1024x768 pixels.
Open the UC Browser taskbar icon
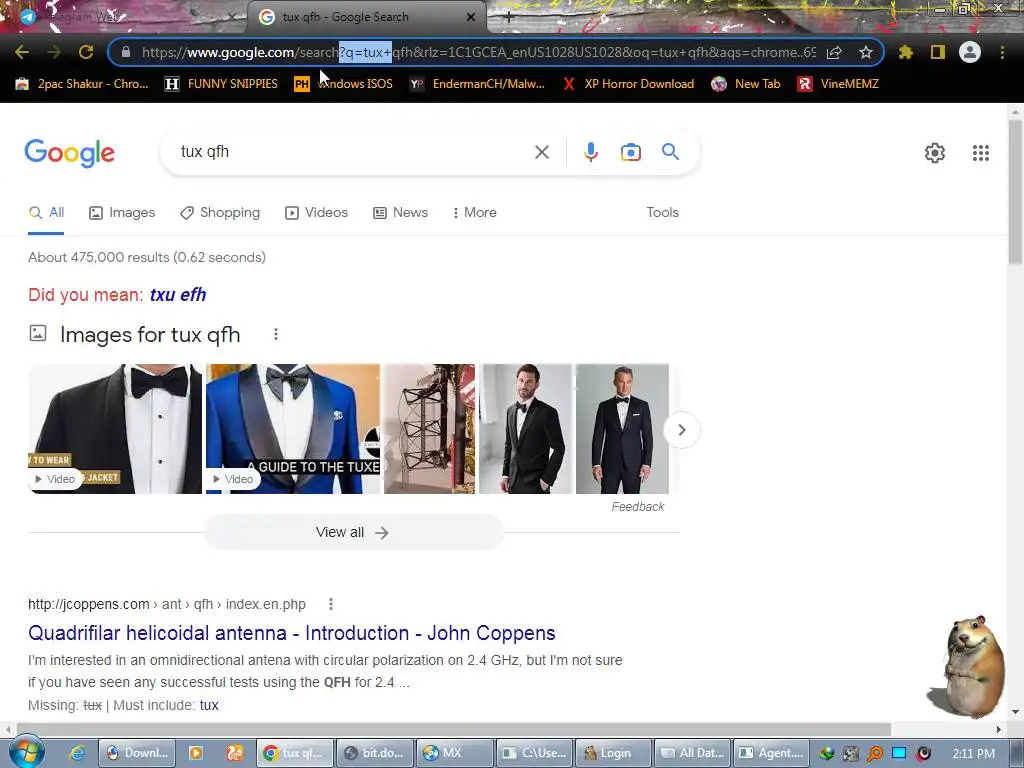click(x=234, y=753)
